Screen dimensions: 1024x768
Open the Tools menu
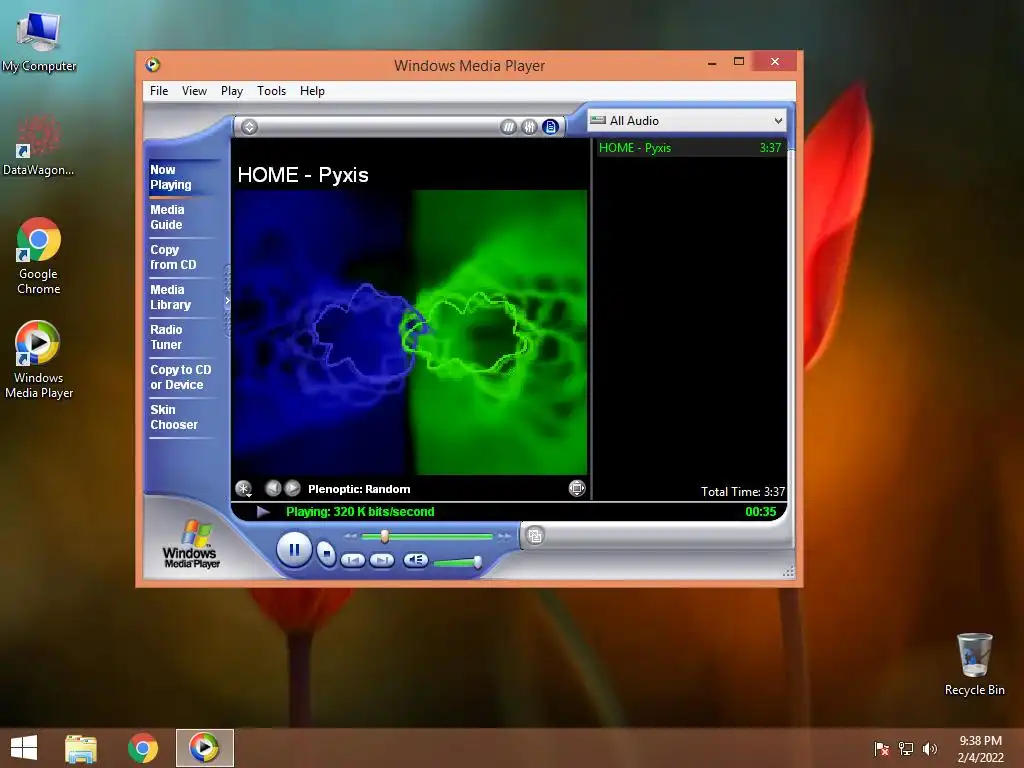pyautogui.click(x=271, y=91)
